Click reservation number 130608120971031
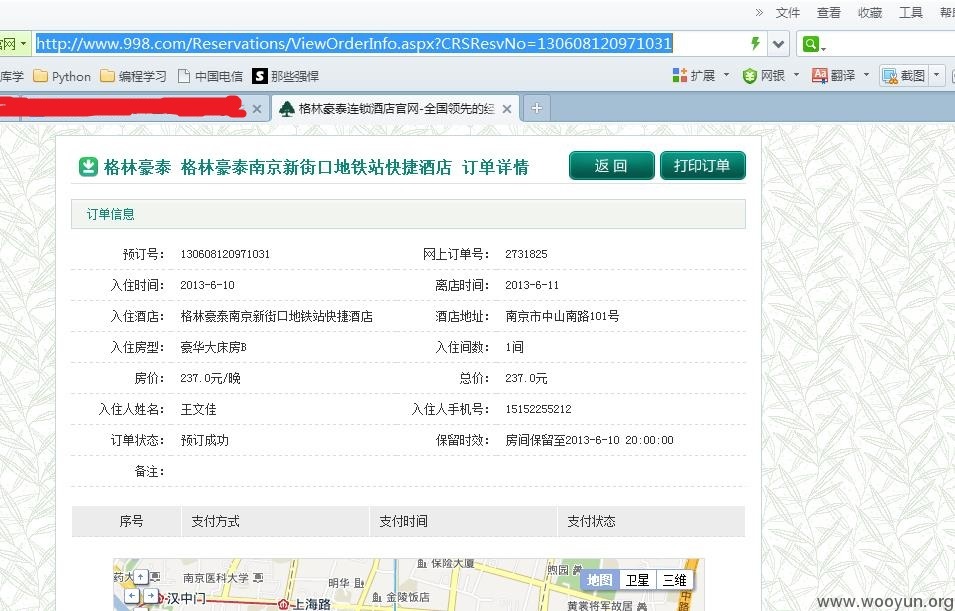The width and height of the screenshot is (955, 611). (225, 254)
